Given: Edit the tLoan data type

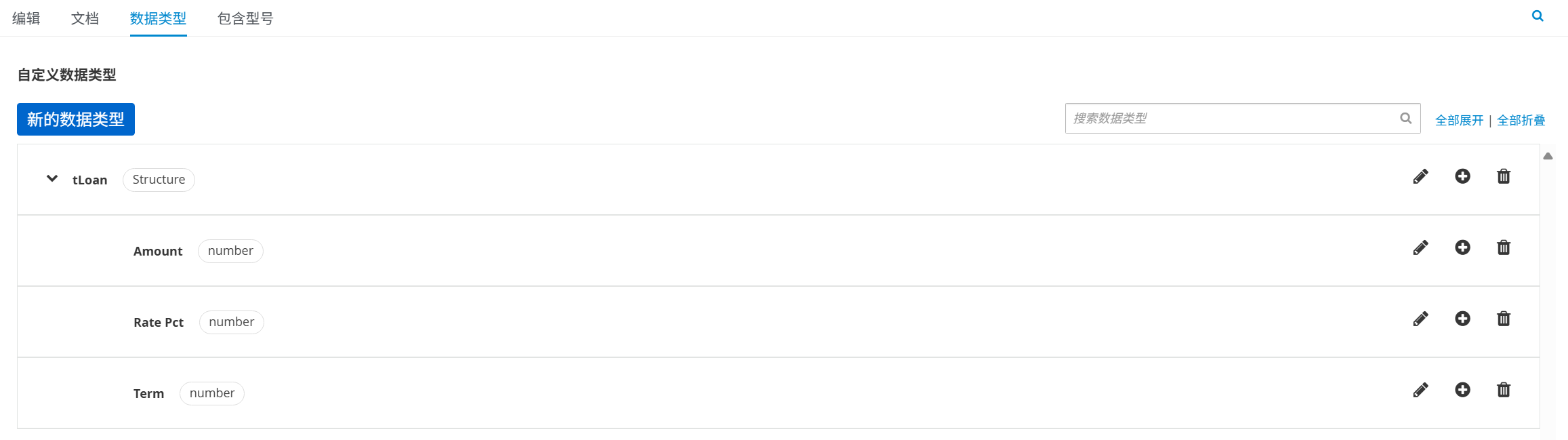Looking at the screenshot, I should [1420, 176].
